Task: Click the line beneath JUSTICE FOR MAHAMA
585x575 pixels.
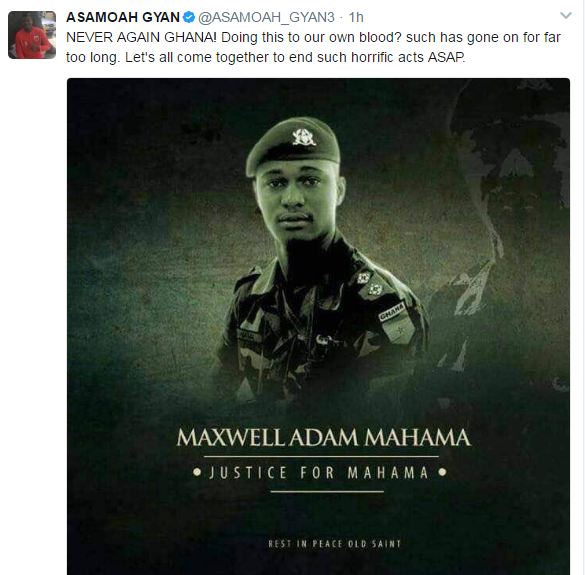Action: coord(327,491)
